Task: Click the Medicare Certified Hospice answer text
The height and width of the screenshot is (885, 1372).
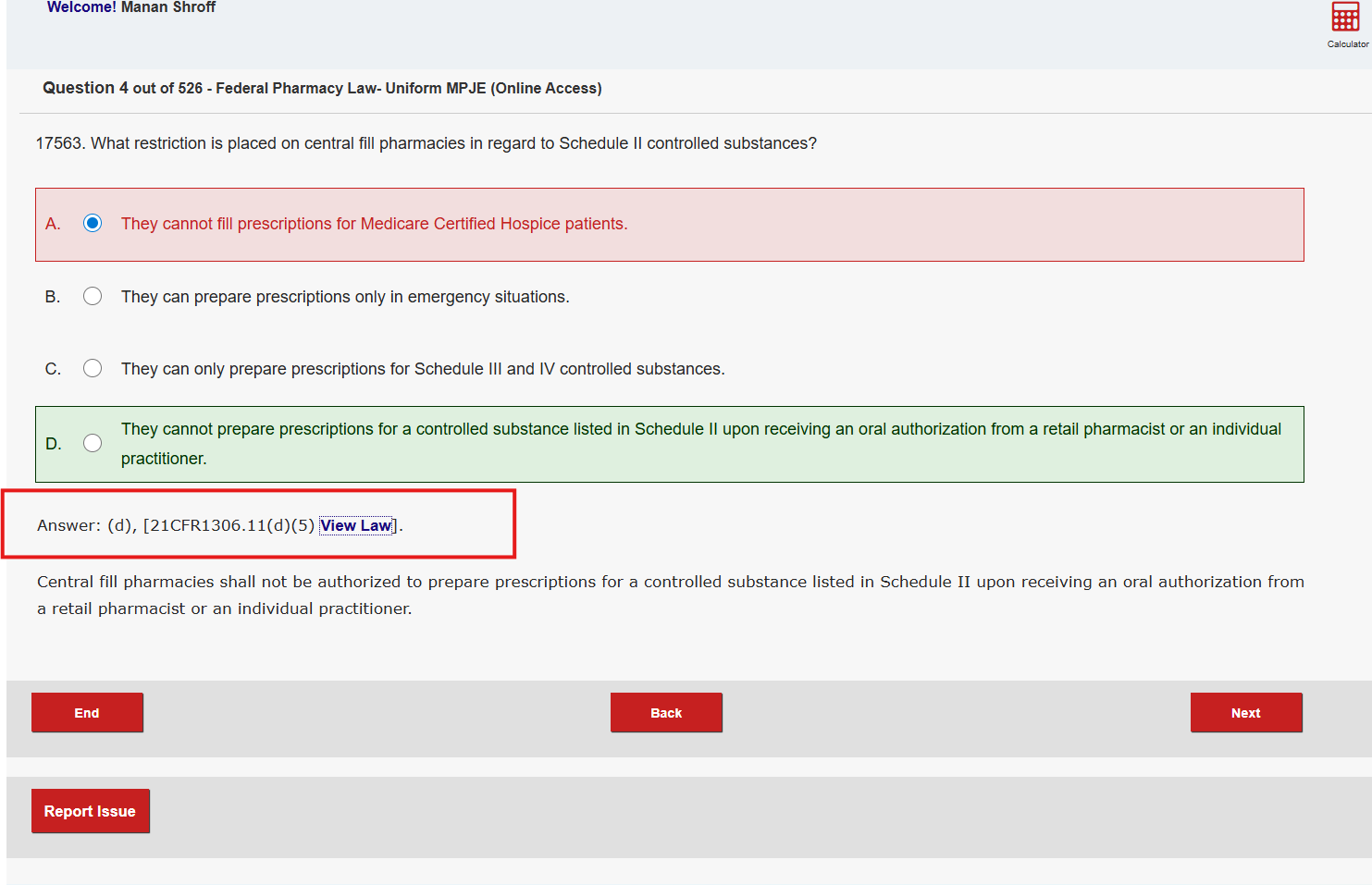Action: (374, 224)
